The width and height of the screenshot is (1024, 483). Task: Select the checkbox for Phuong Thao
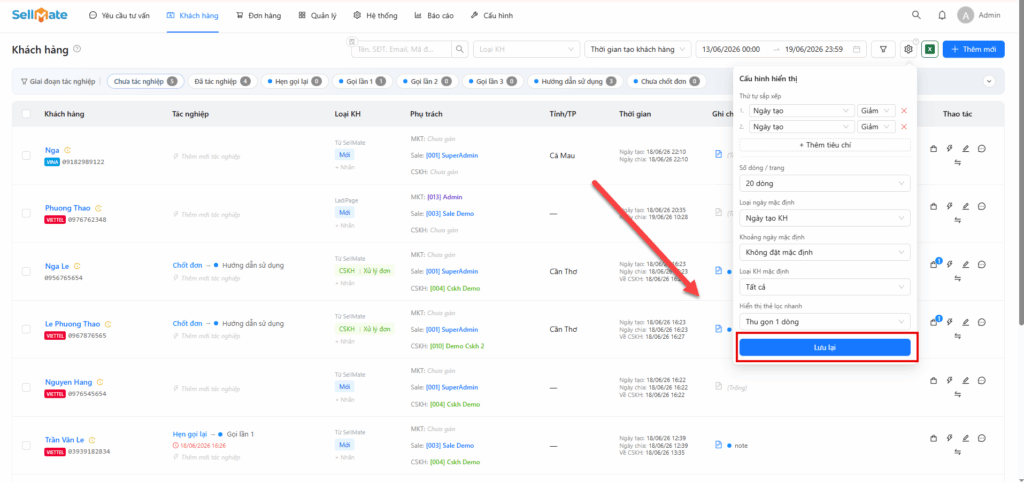coord(26,213)
